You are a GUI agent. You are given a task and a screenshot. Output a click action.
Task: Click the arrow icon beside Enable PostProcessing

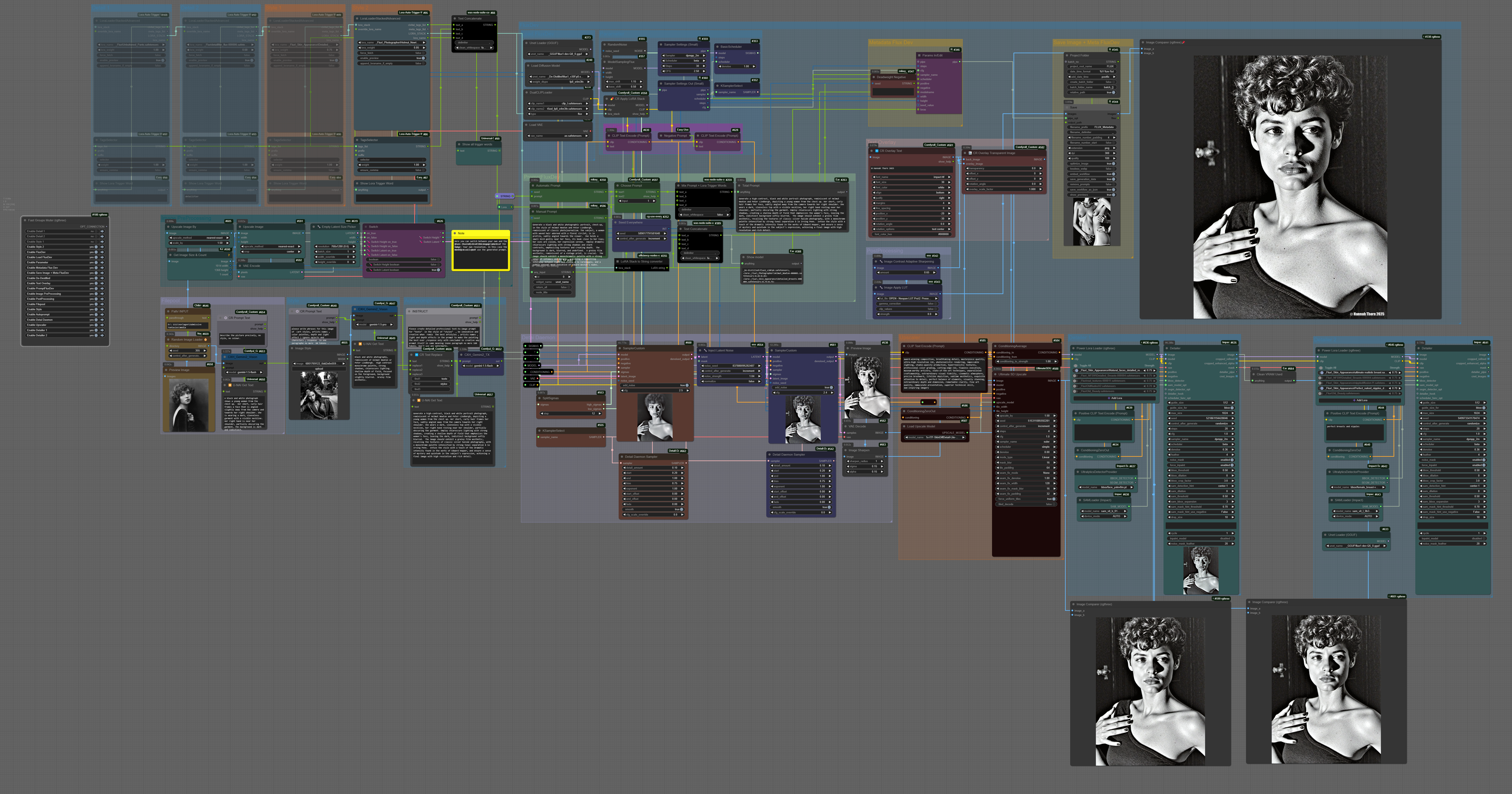point(102,299)
